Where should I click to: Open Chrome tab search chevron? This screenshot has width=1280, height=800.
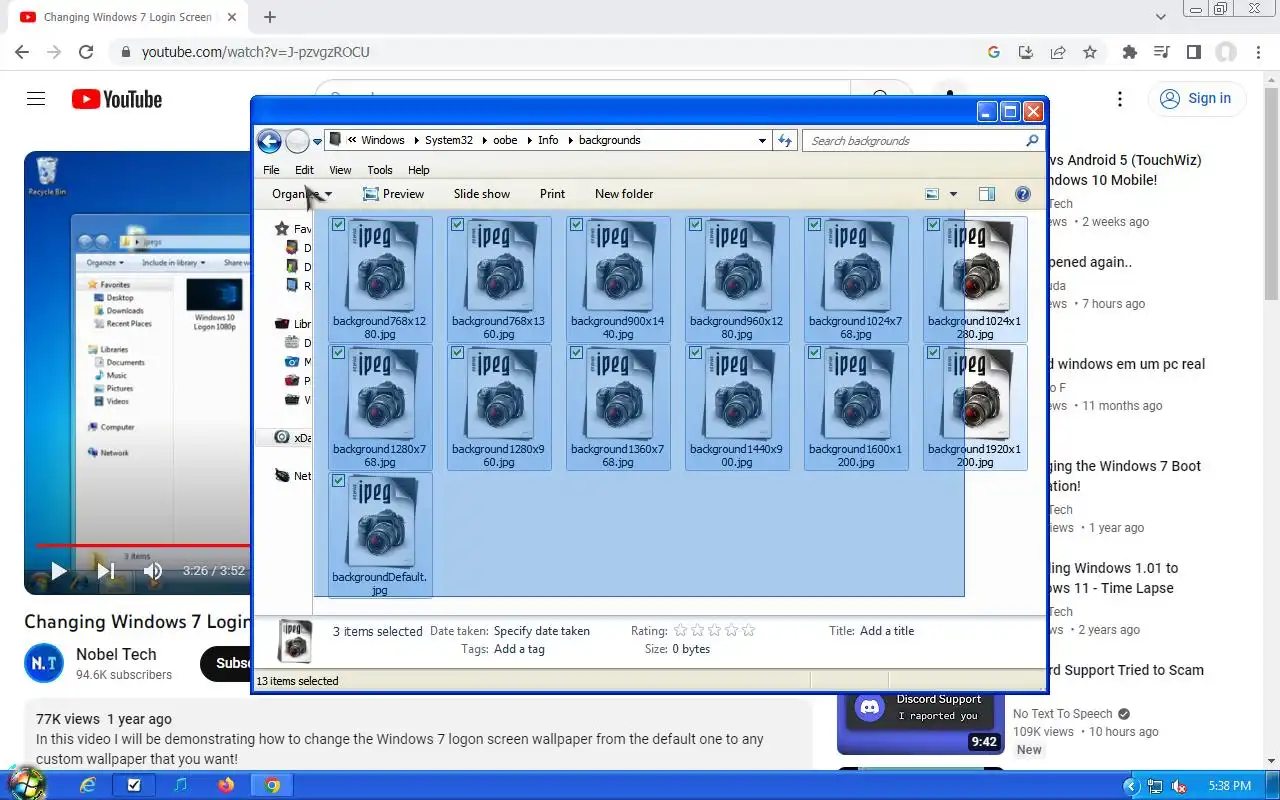[1161, 17]
